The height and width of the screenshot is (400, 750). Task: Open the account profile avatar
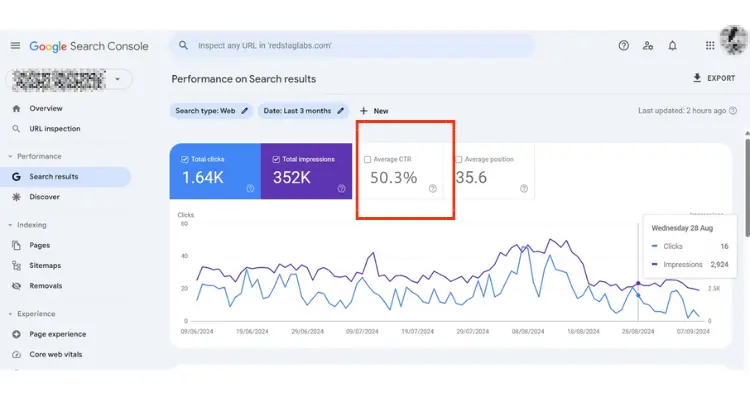point(734,40)
